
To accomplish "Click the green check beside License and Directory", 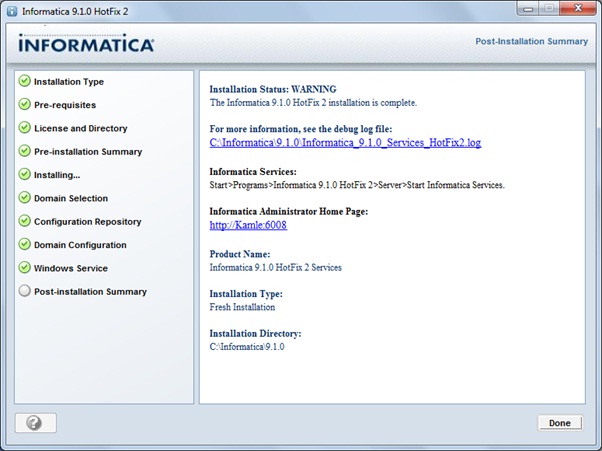I will click(25, 128).
